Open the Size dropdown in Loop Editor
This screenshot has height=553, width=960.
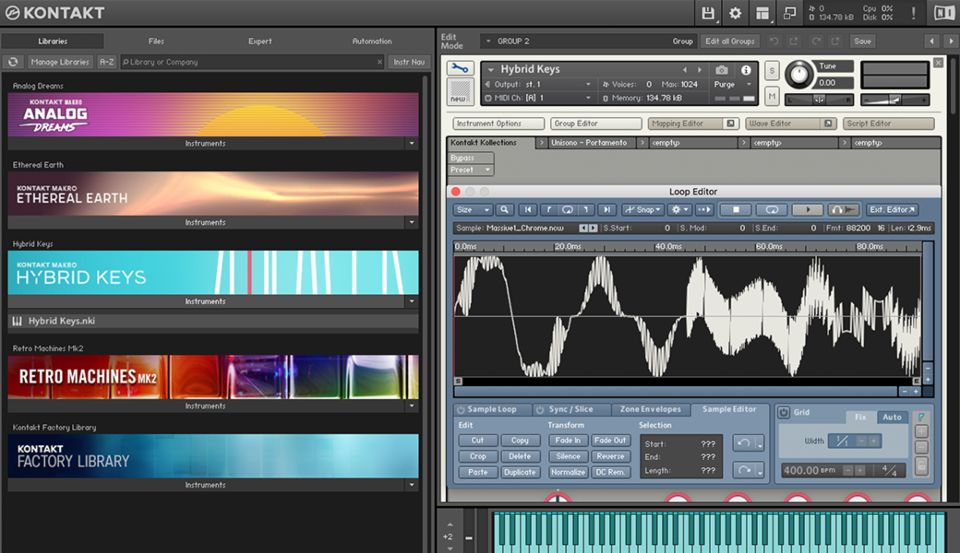(473, 209)
